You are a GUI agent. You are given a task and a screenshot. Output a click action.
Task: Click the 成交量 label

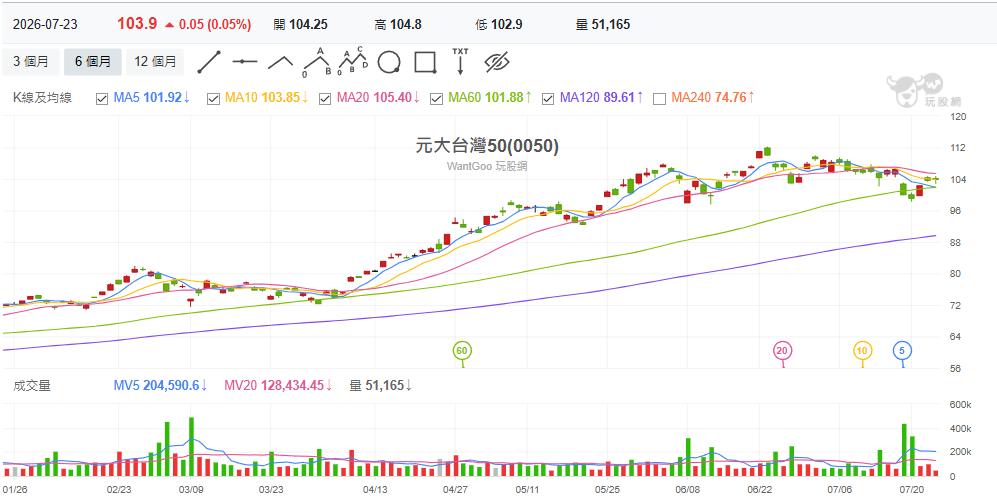click(31, 385)
